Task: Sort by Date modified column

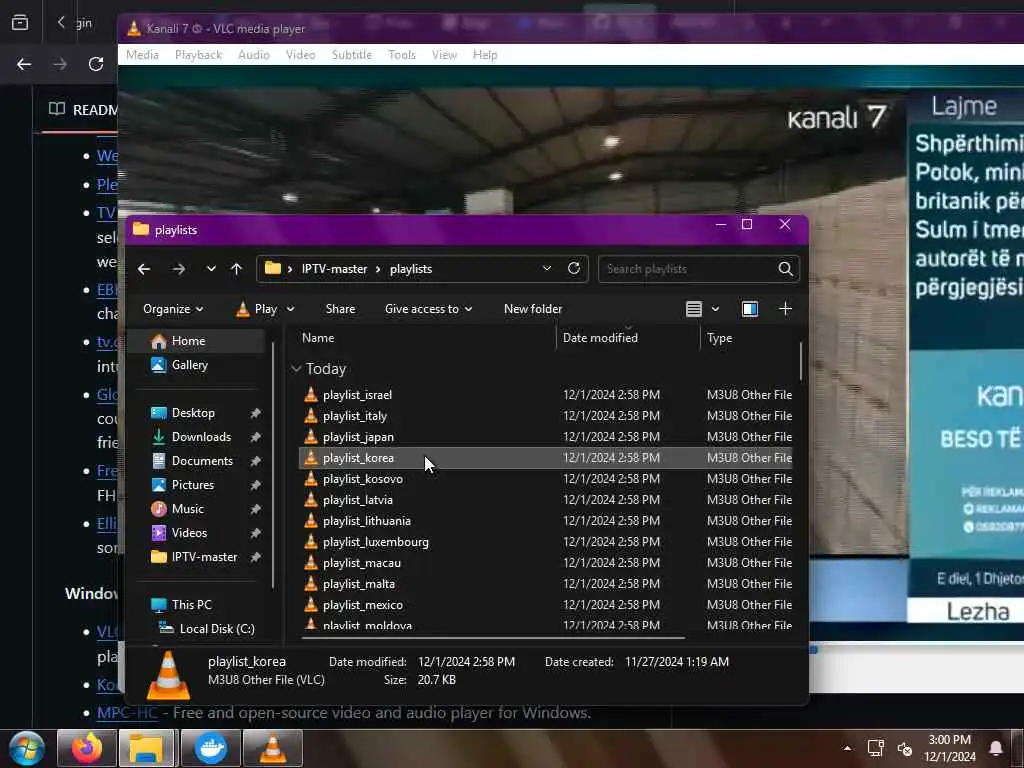Action: (x=600, y=338)
